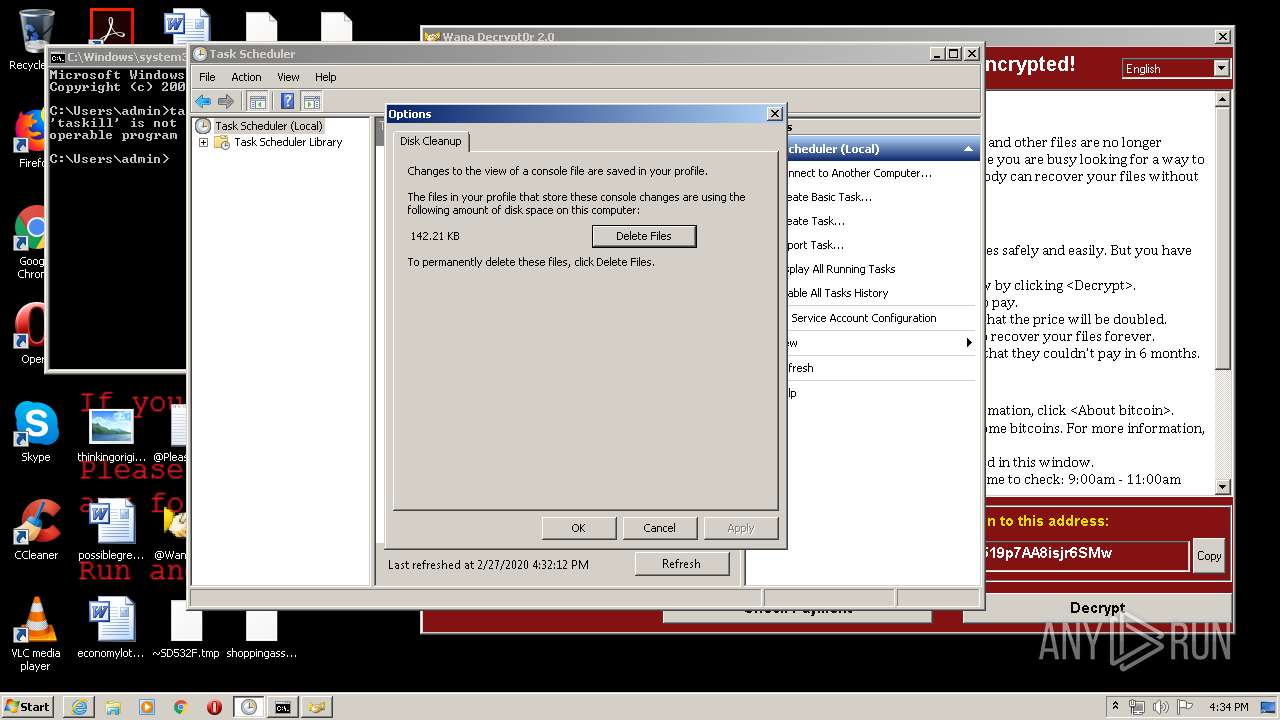Click the Command Prompt window title bar
1280x720 pixels.
click(118, 57)
